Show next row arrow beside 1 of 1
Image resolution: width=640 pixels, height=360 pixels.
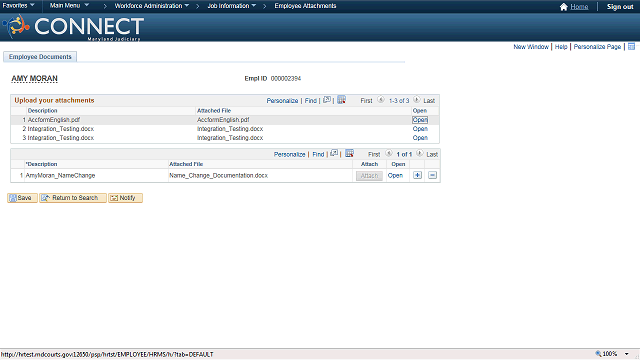420,153
